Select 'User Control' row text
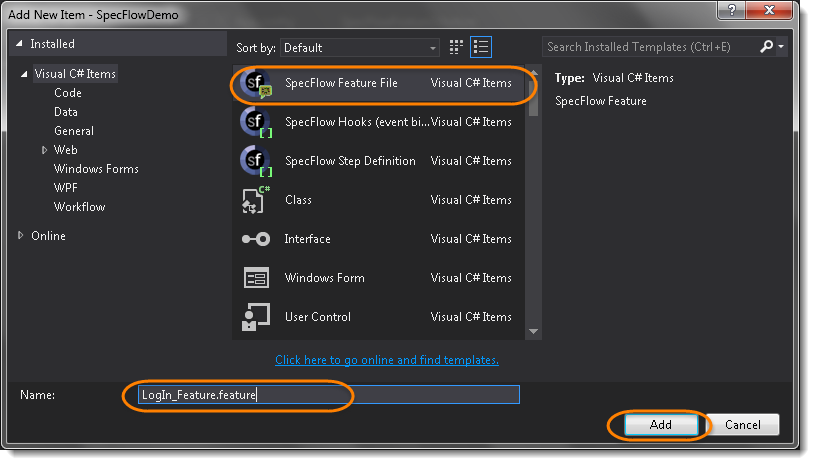 click(x=318, y=317)
